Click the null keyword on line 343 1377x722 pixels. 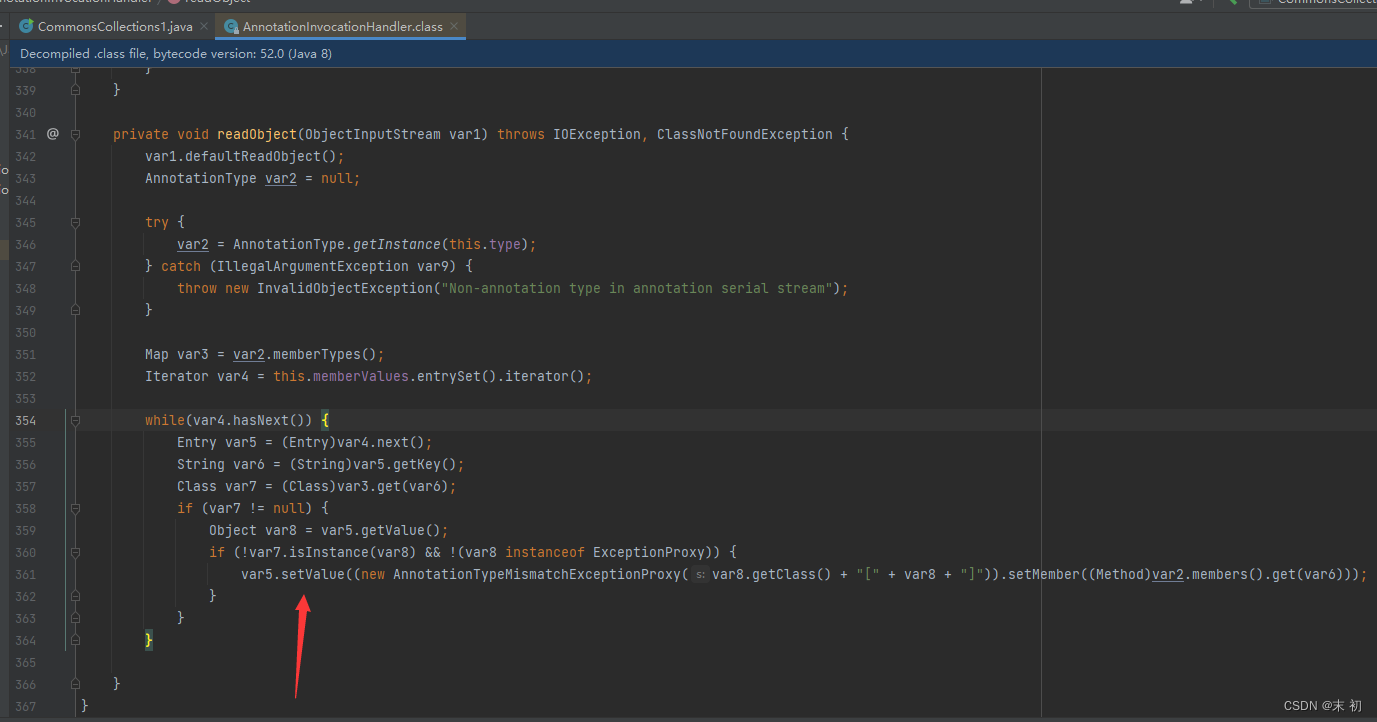coord(337,178)
